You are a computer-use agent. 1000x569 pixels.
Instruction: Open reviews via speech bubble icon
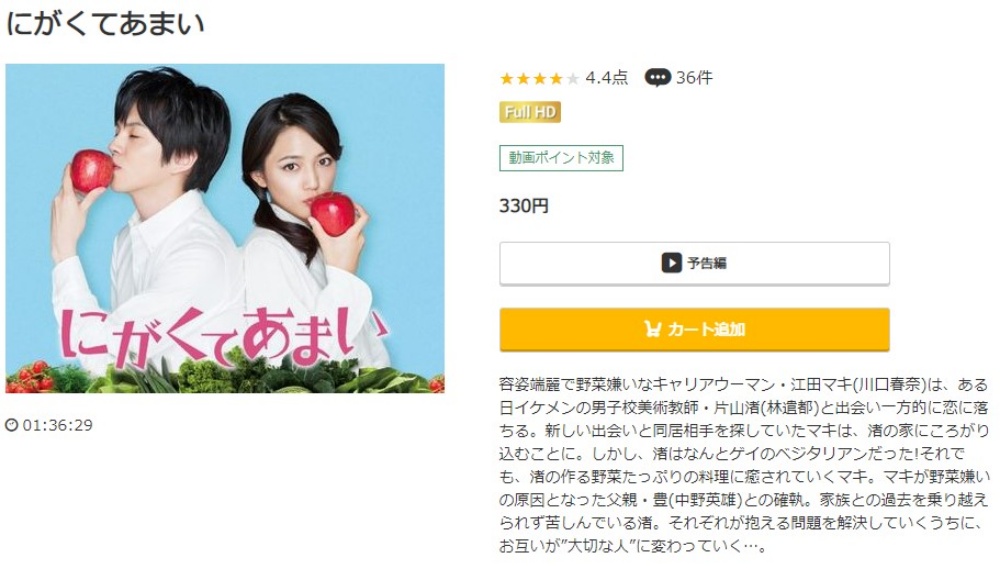[x=658, y=78]
